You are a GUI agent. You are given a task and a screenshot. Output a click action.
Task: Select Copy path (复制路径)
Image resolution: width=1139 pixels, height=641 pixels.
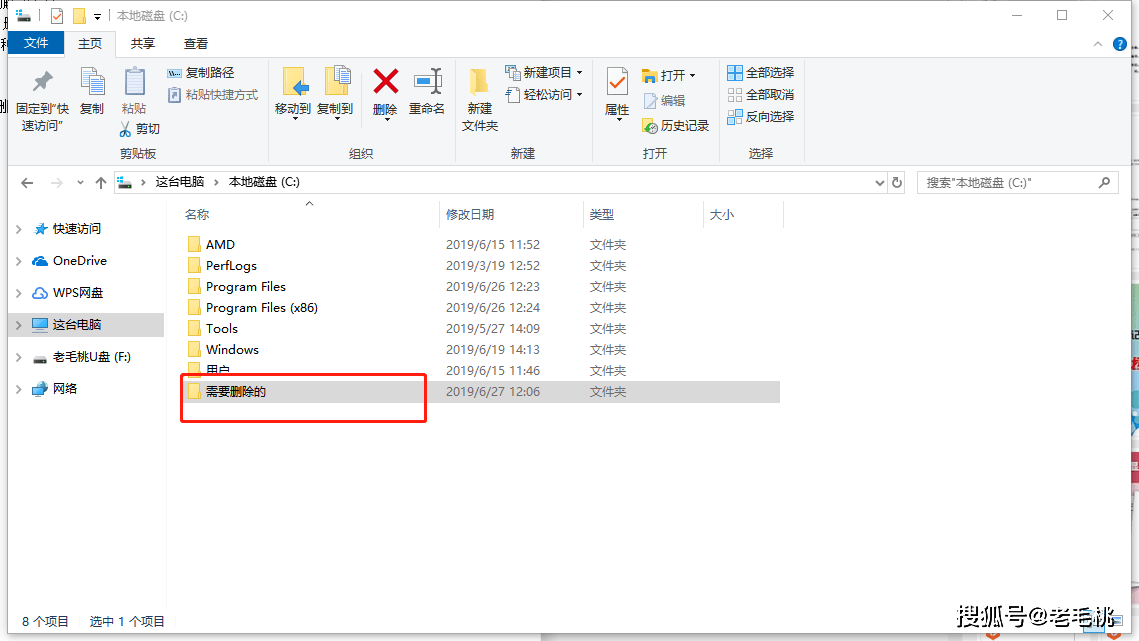(201, 73)
